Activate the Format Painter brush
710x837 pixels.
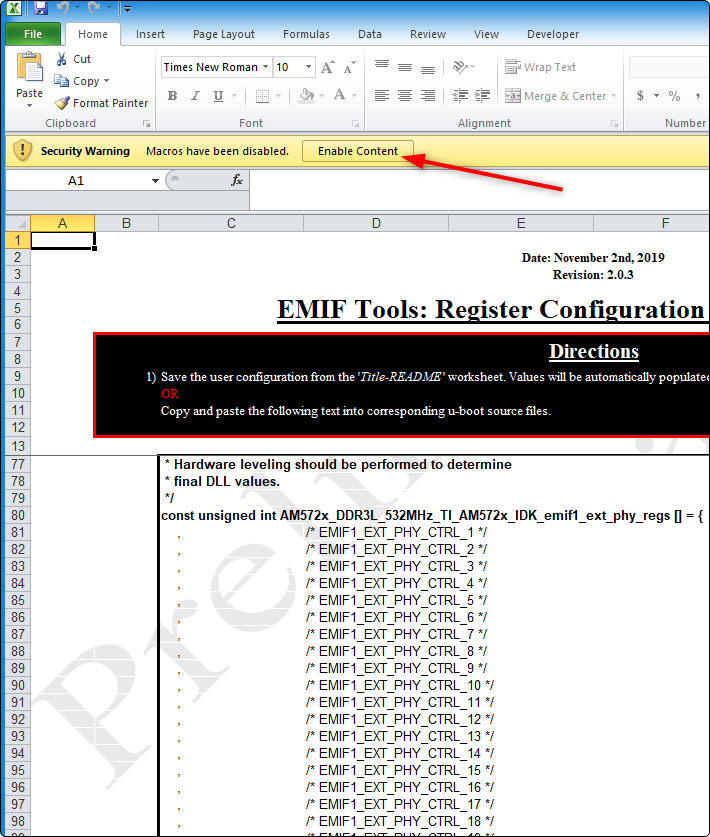pos(101,103)
